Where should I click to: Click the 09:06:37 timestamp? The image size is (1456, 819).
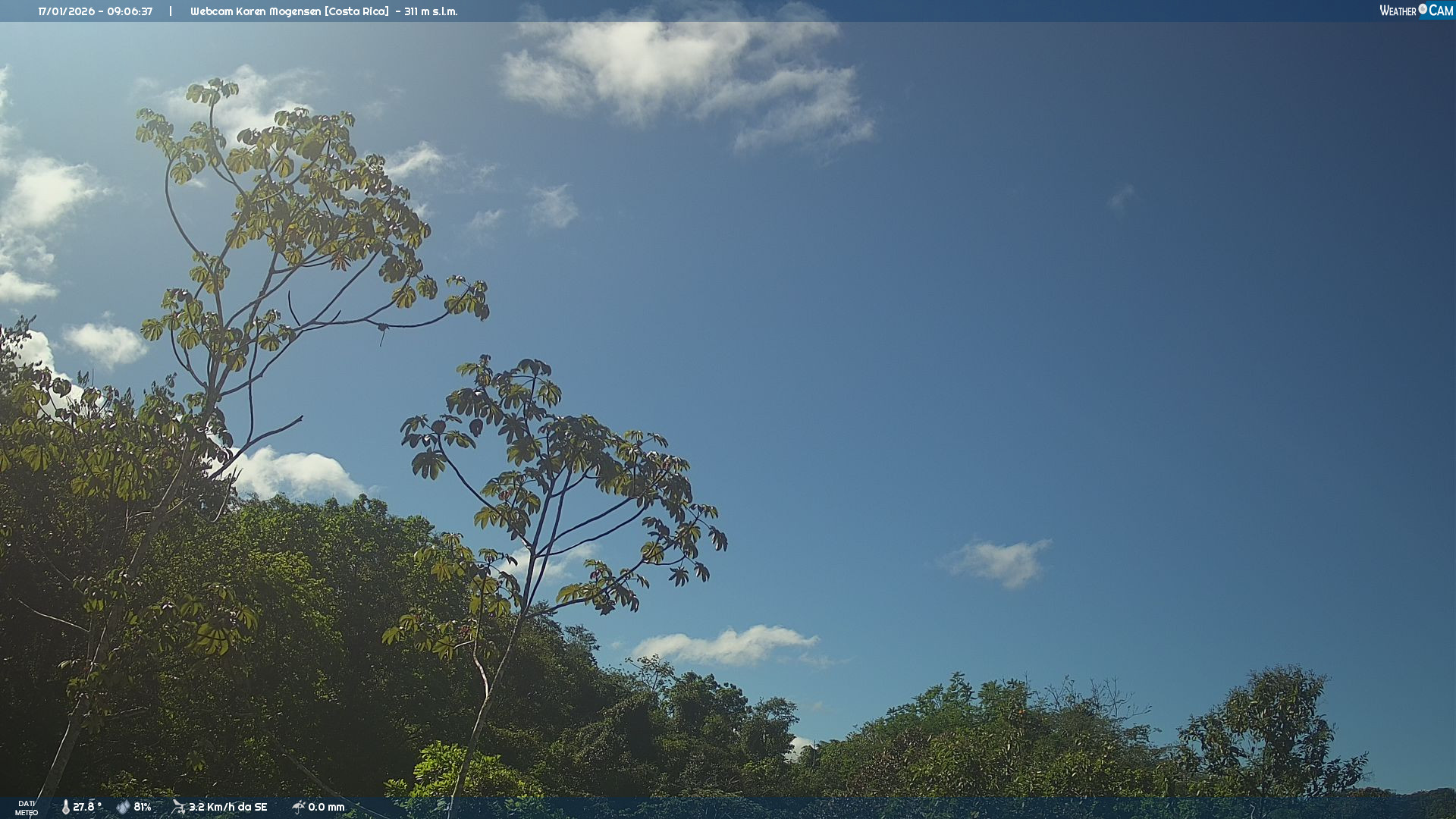[x=130, y=11]
